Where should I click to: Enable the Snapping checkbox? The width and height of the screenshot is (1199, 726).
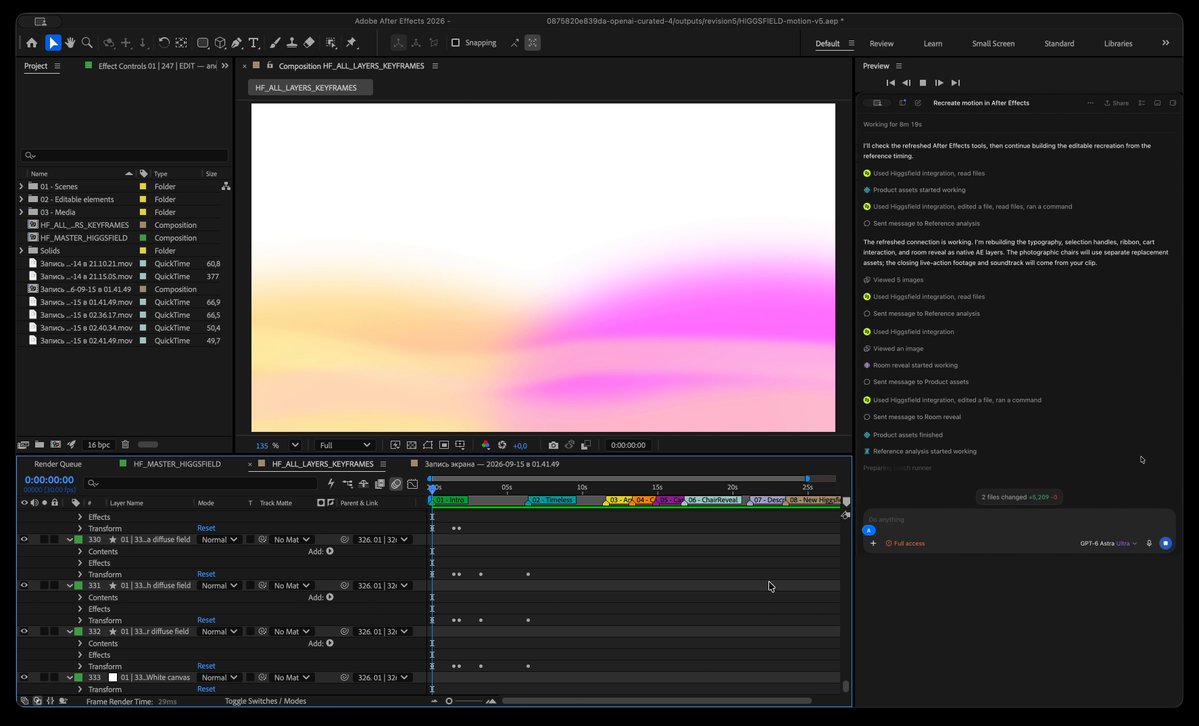click(456, 43)
